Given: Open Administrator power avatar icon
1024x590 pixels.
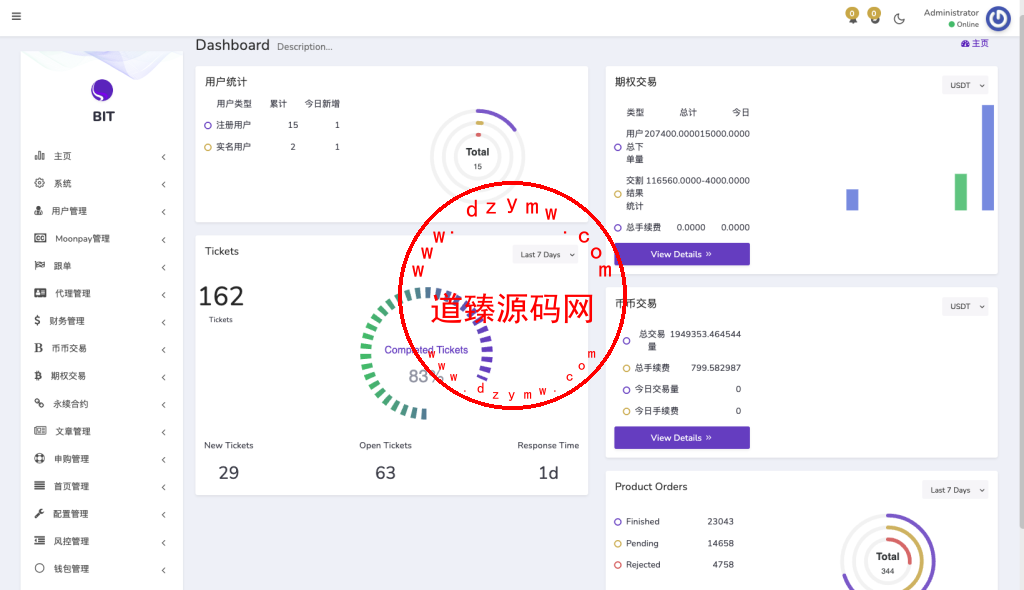Looking at the screenshot, I should pos(998,18).
